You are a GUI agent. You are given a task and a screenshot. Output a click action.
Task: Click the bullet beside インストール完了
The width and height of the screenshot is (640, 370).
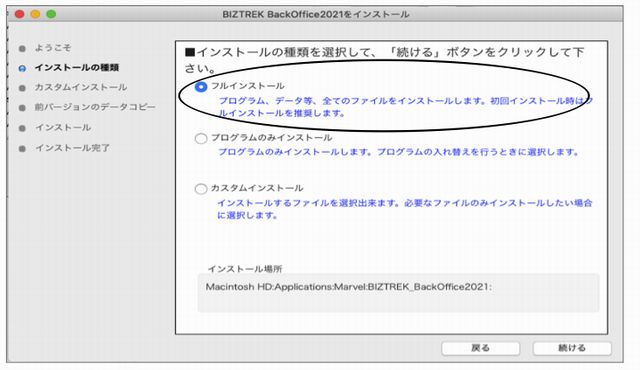pyautogui.click(x=22, y=149)
